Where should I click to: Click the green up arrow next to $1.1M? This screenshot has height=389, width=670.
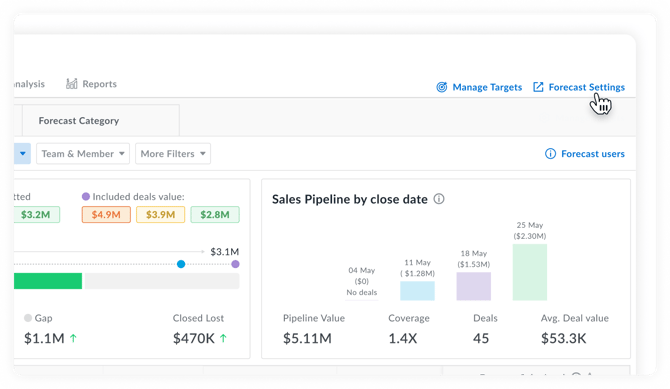[73, 338]
